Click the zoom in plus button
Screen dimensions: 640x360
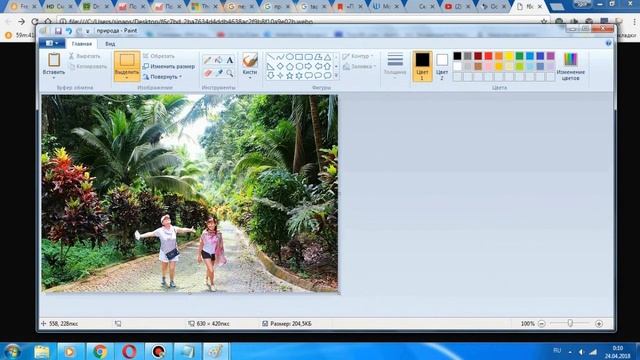click(x=599, y=324)
